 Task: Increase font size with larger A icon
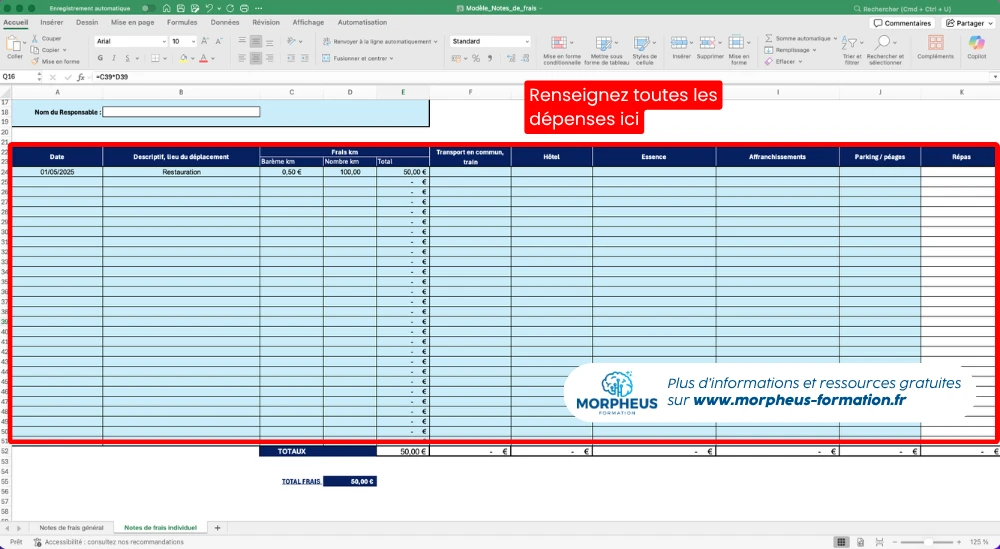point(205,41)
